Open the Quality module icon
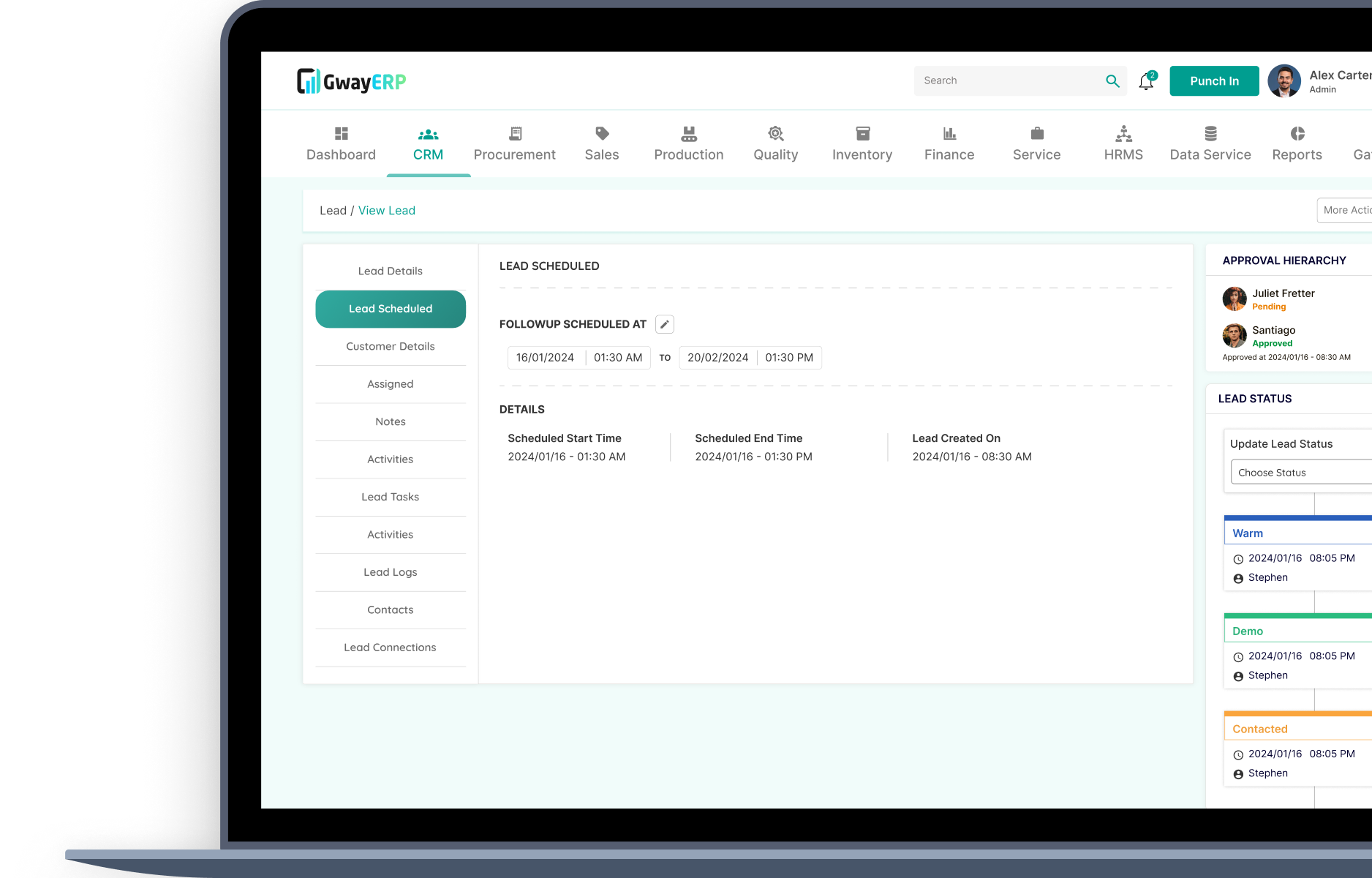The height and width of the screenshot is (878, 1372). [x=775, y=134]
